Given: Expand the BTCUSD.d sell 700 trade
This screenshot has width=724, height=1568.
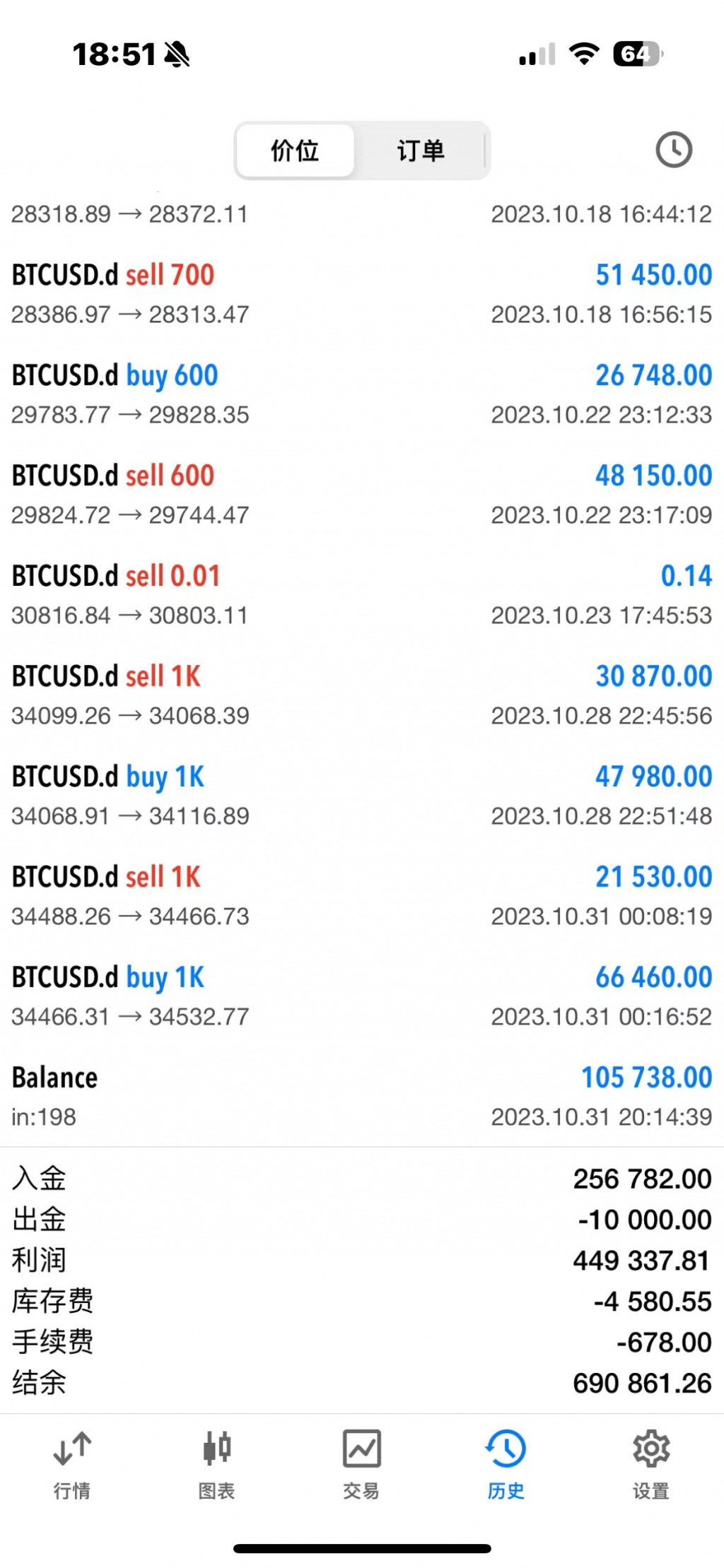Looking at the screenshot, I should (x=361, y=294).
